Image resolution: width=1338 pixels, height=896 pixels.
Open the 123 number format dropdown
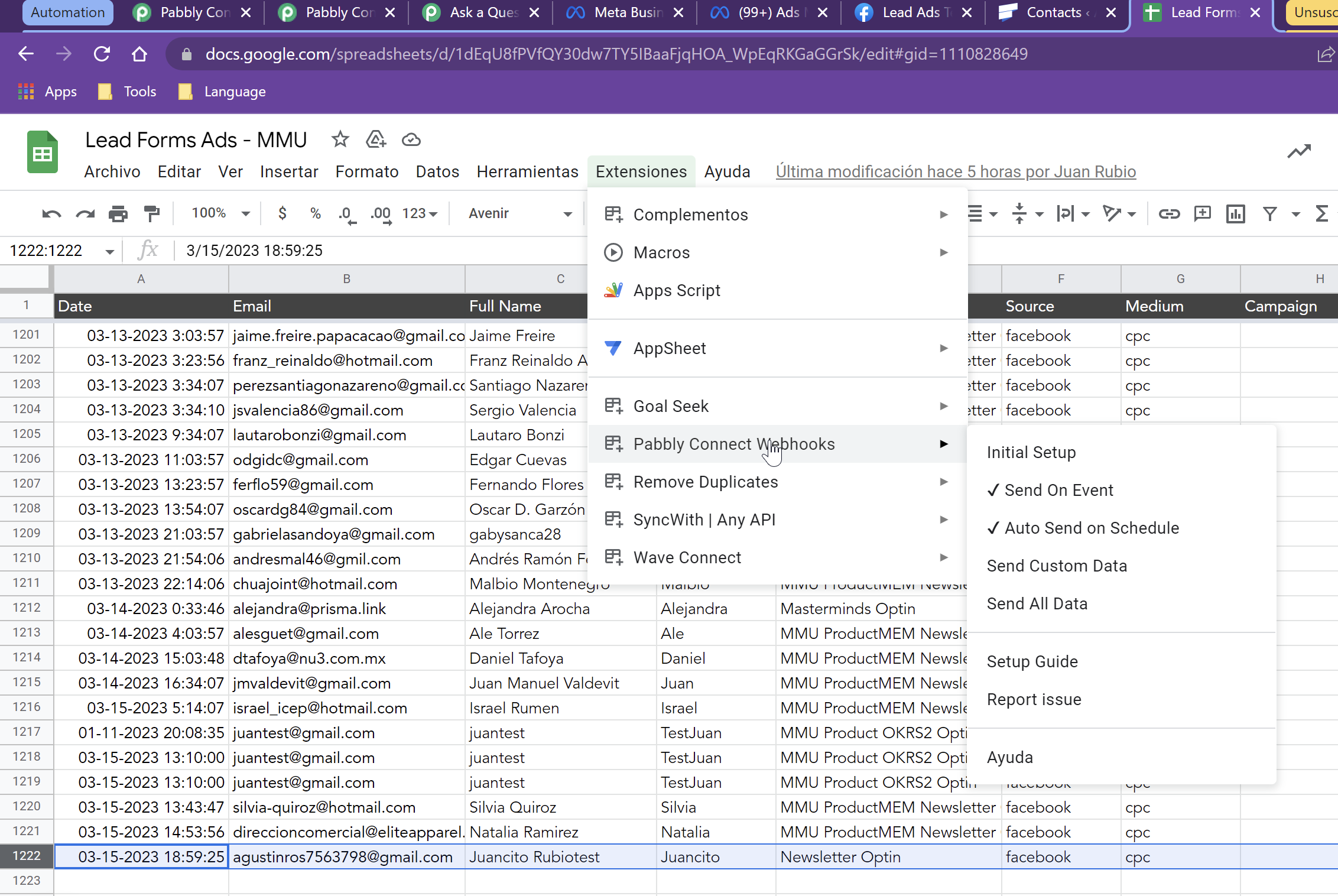coord(420,213)
